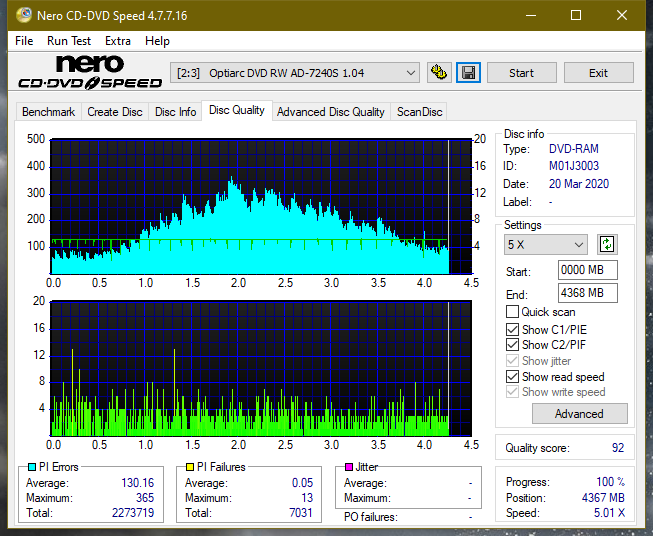
Task: Click the End position field 4368 MB
Action: [588, 293]
